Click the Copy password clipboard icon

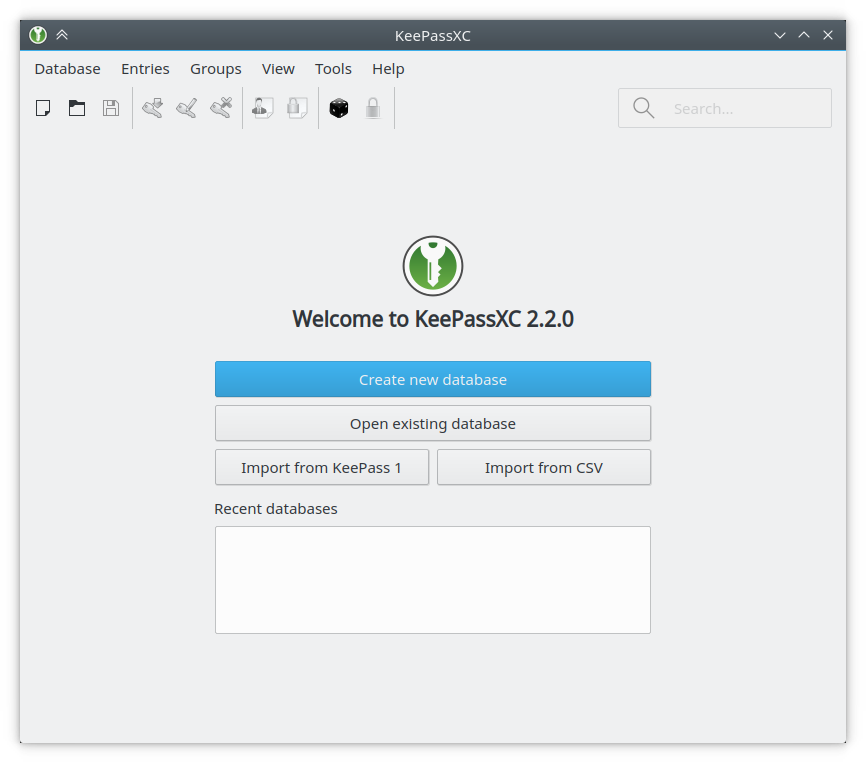297,108
